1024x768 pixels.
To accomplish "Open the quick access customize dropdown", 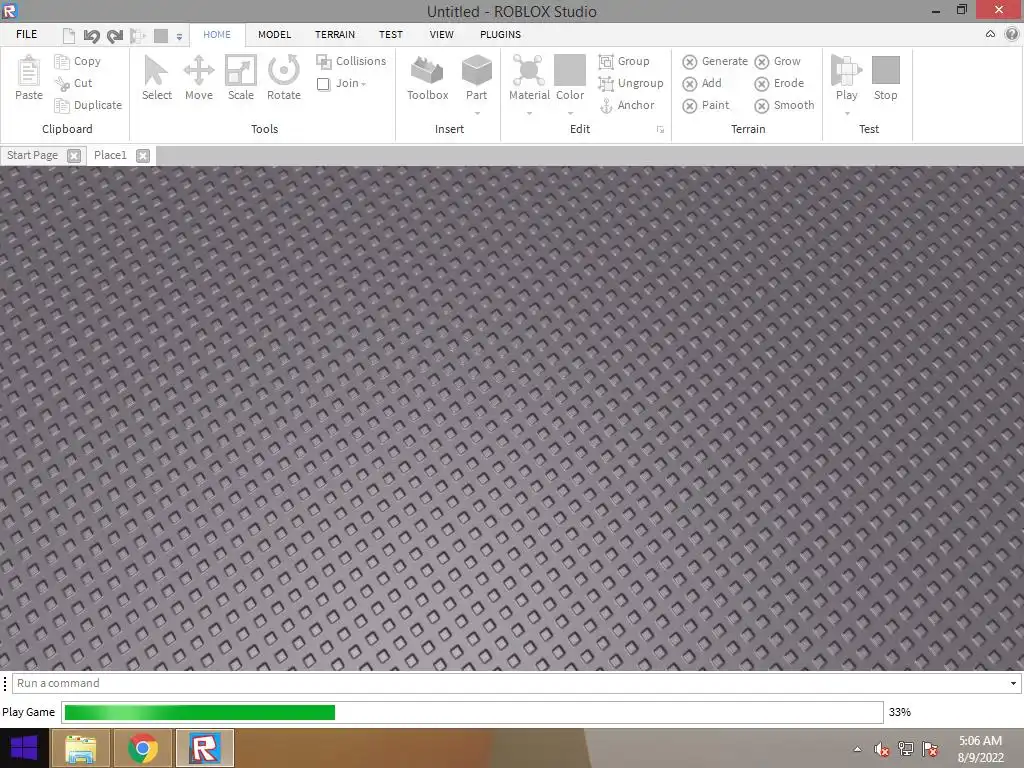I will coord(179,37).
